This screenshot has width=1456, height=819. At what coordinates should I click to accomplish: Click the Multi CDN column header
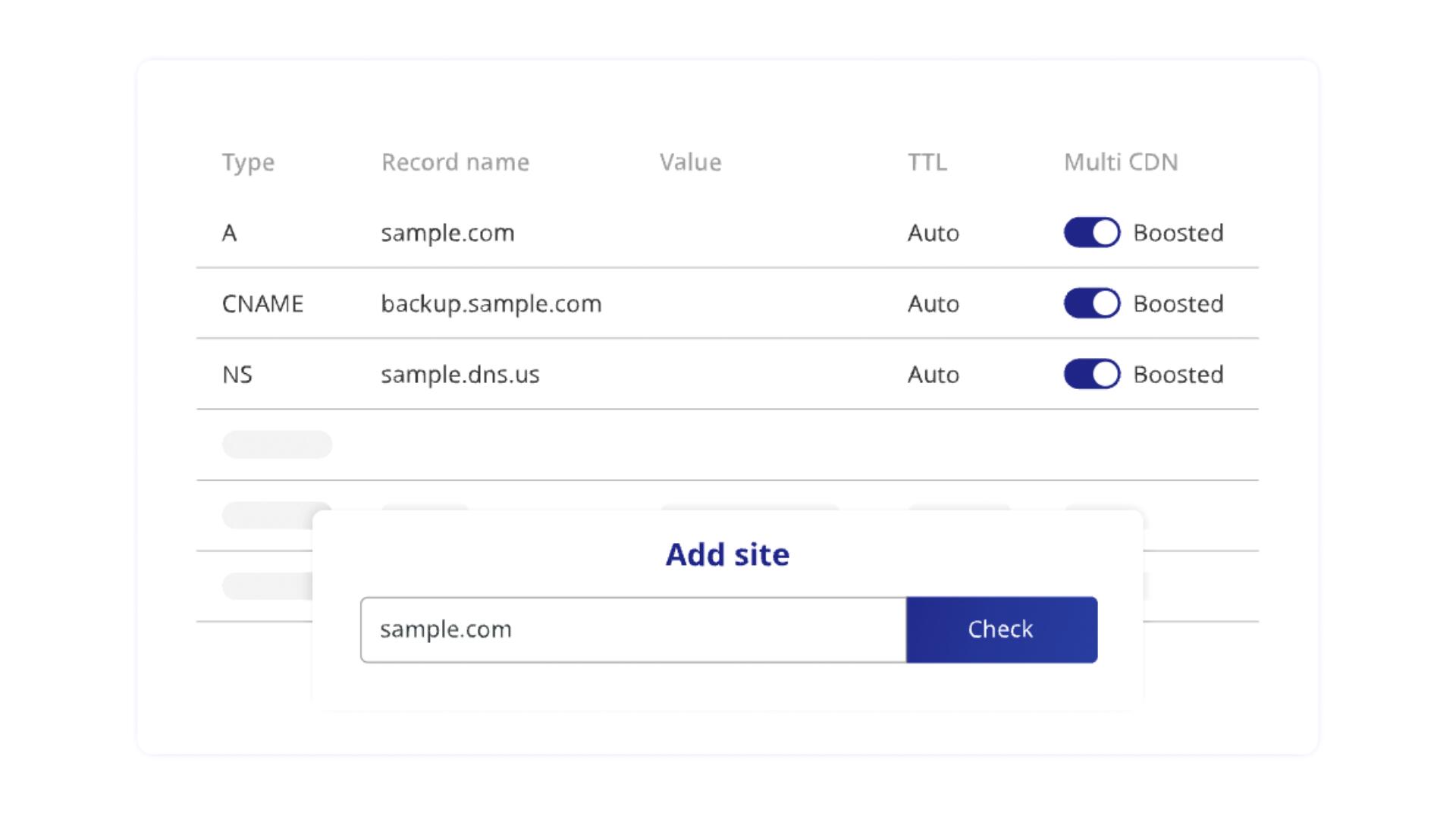coord(1120,162)
